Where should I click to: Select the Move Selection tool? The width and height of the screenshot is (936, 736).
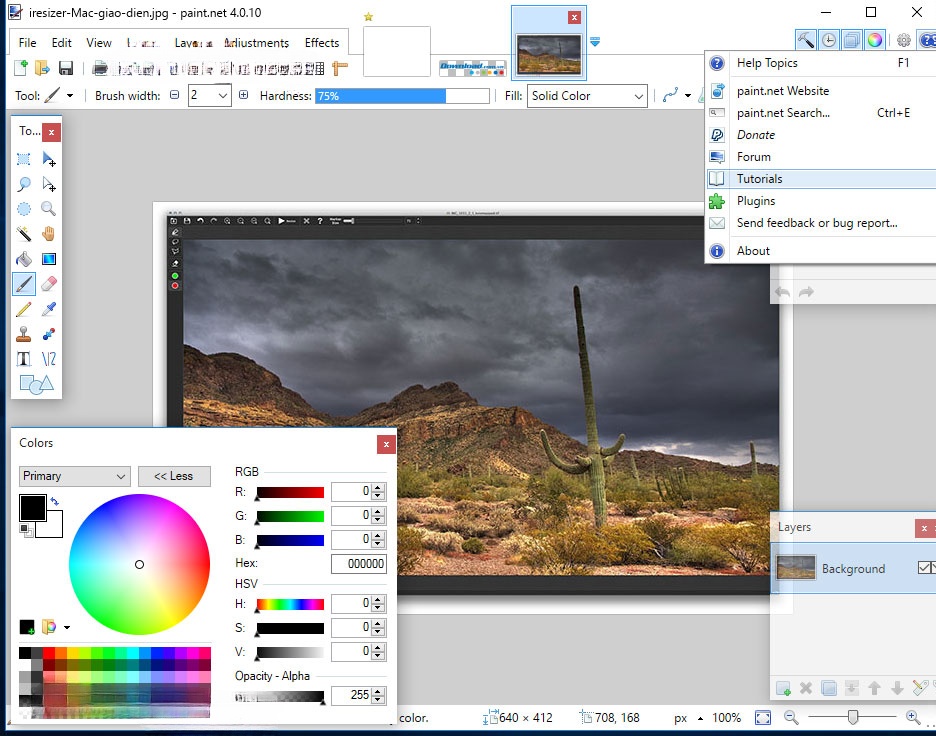[49, 184]
